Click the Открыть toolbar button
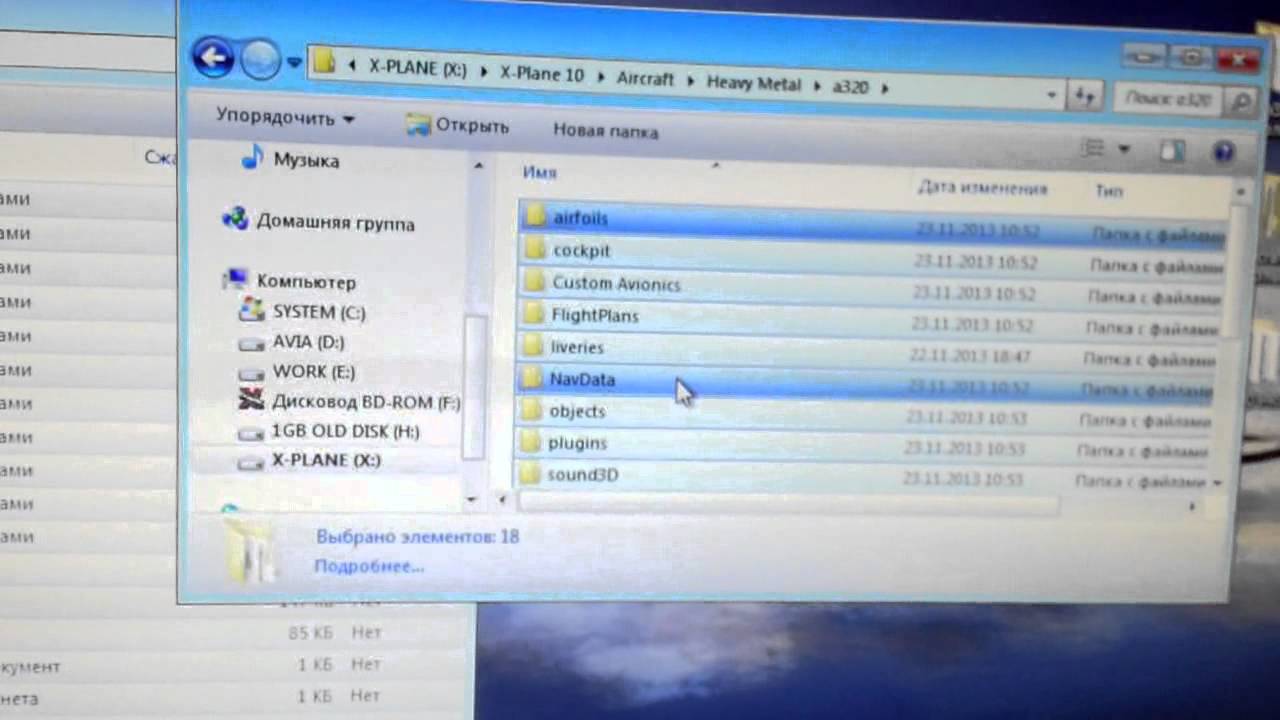Screen dimensions: 1280x720 457,126
